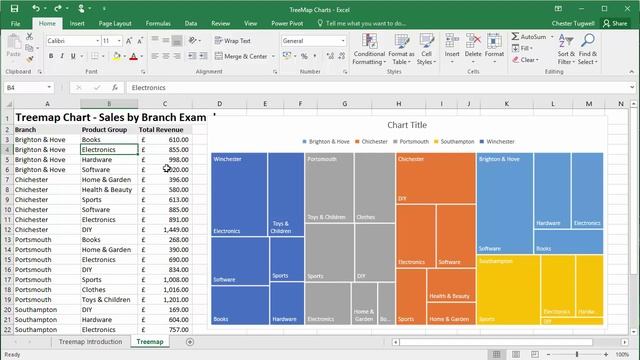
Task: Open Format as Table gallery
Action: click(401, 49)
